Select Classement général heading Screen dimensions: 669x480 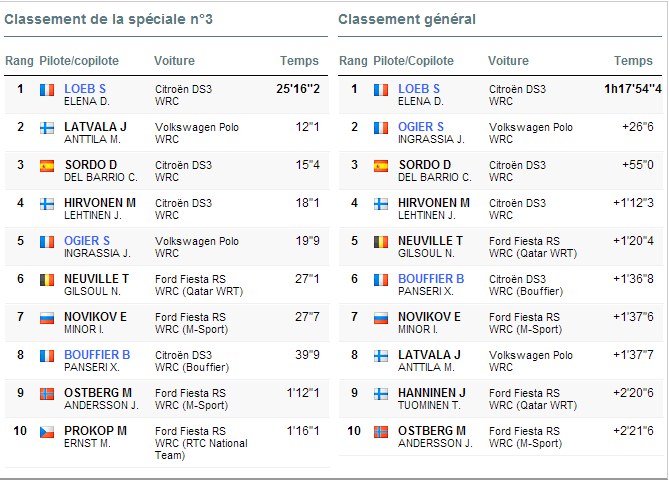tap(407, 19)
